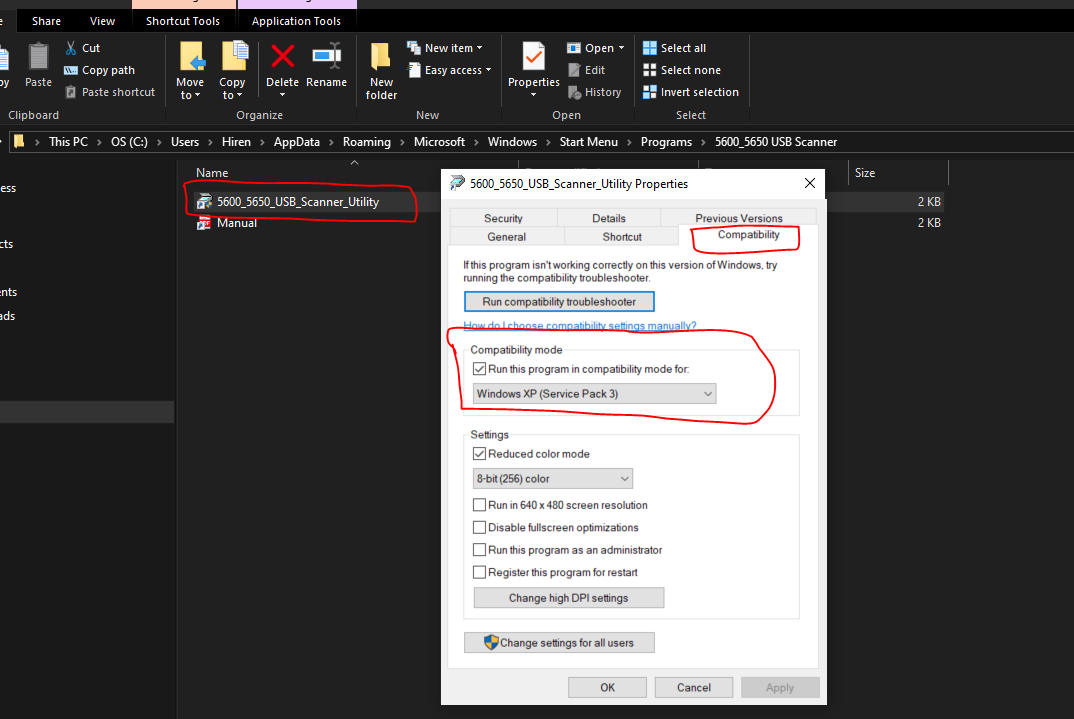Click Invert selection in ribbon
Image resolution: width=1074 pixels, height=719 pixels.
[690, 92]
